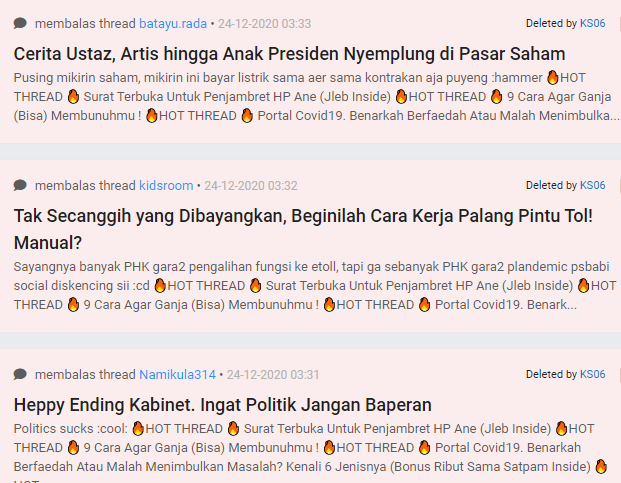Open user profile Namikula314
The image size is (621, 483).
[x=177, y=375]
